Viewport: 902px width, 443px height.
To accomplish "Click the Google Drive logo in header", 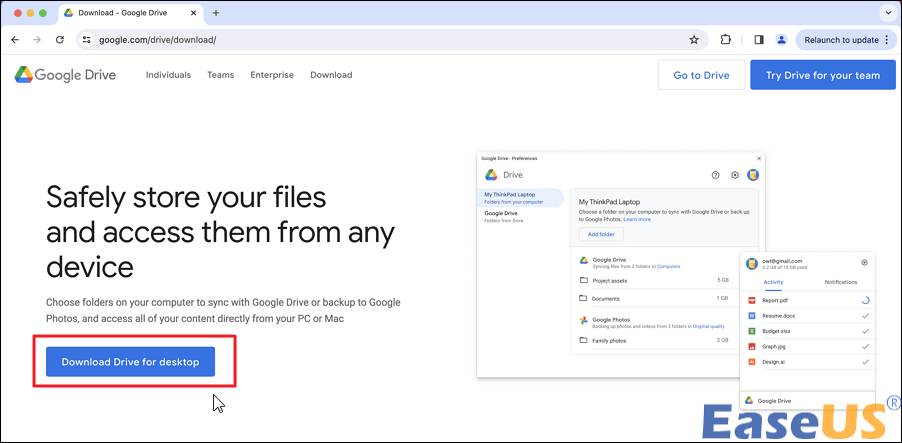I will pyautogui.click(x=64, y=75).
